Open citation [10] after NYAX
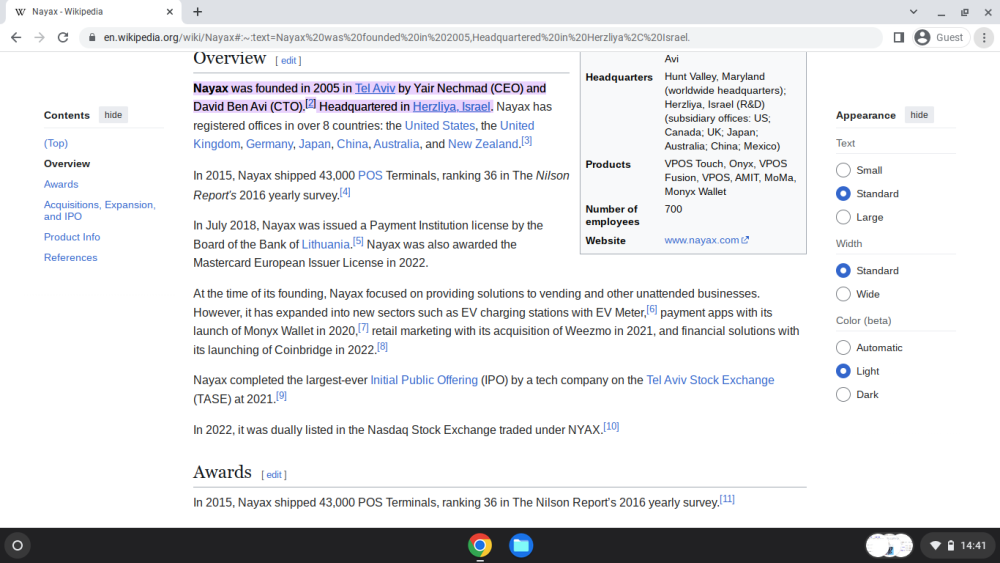The width and height of the screenshot is (1000, 563). tap(611, 426)
